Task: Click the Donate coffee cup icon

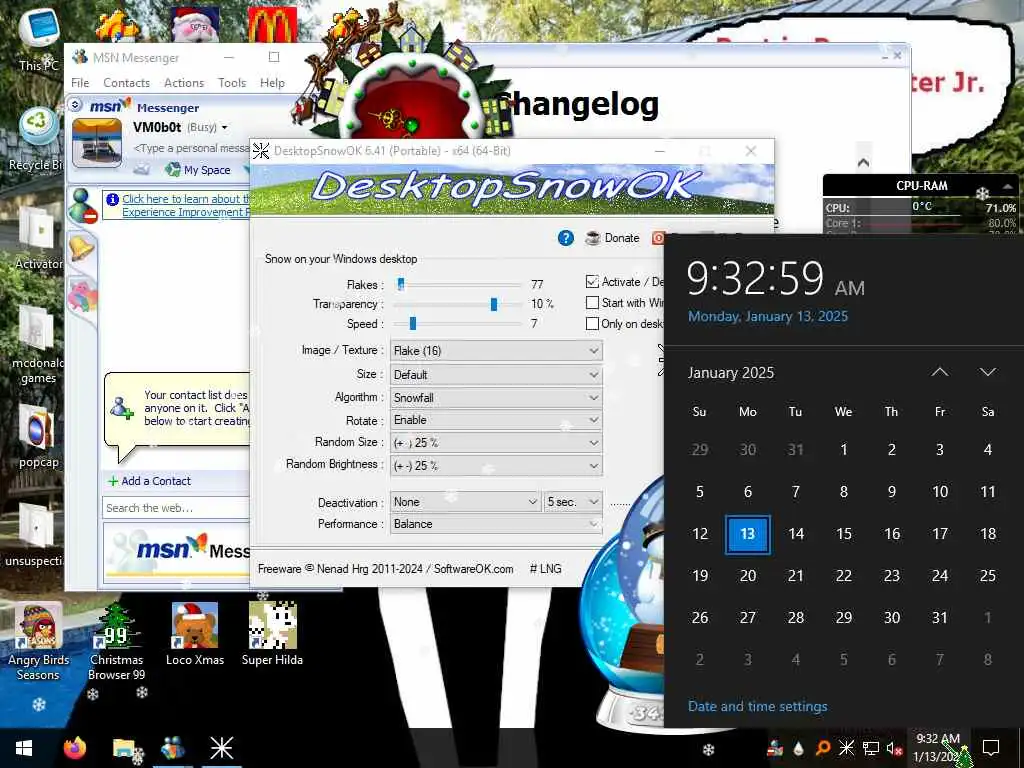Action: point(592,238)
